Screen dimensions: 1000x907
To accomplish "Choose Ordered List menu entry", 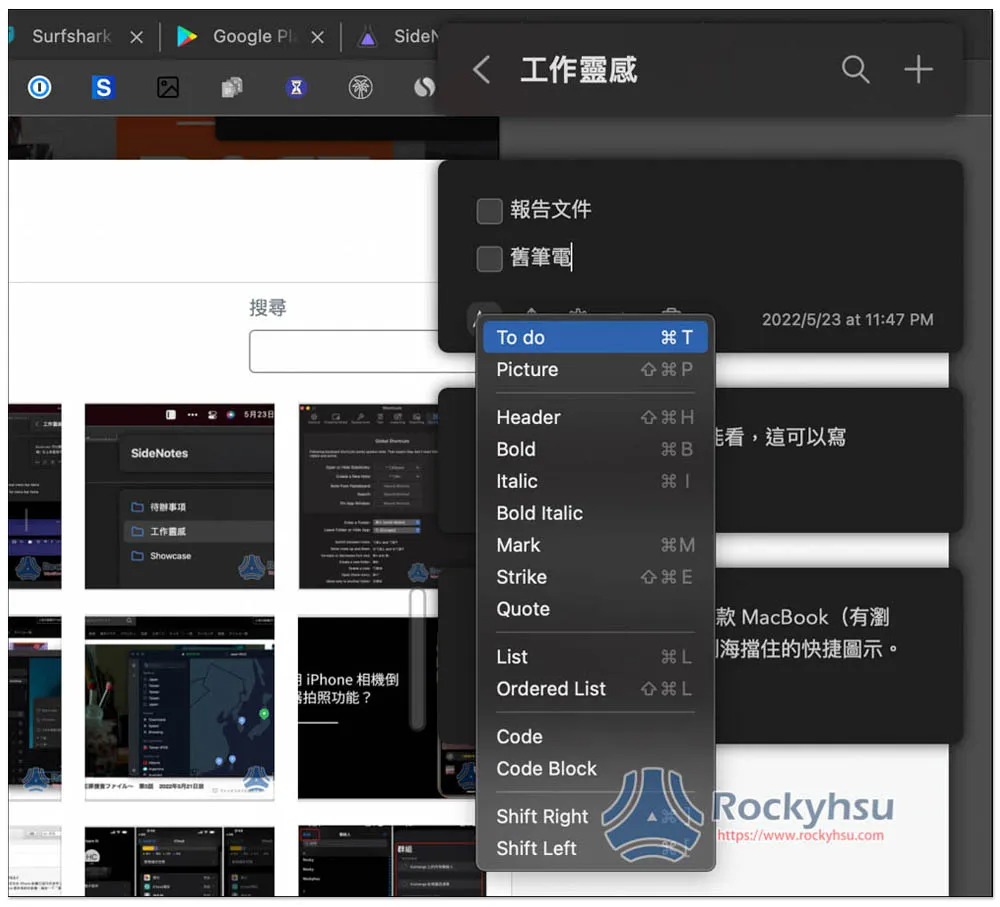I will (x=594, y=689).
